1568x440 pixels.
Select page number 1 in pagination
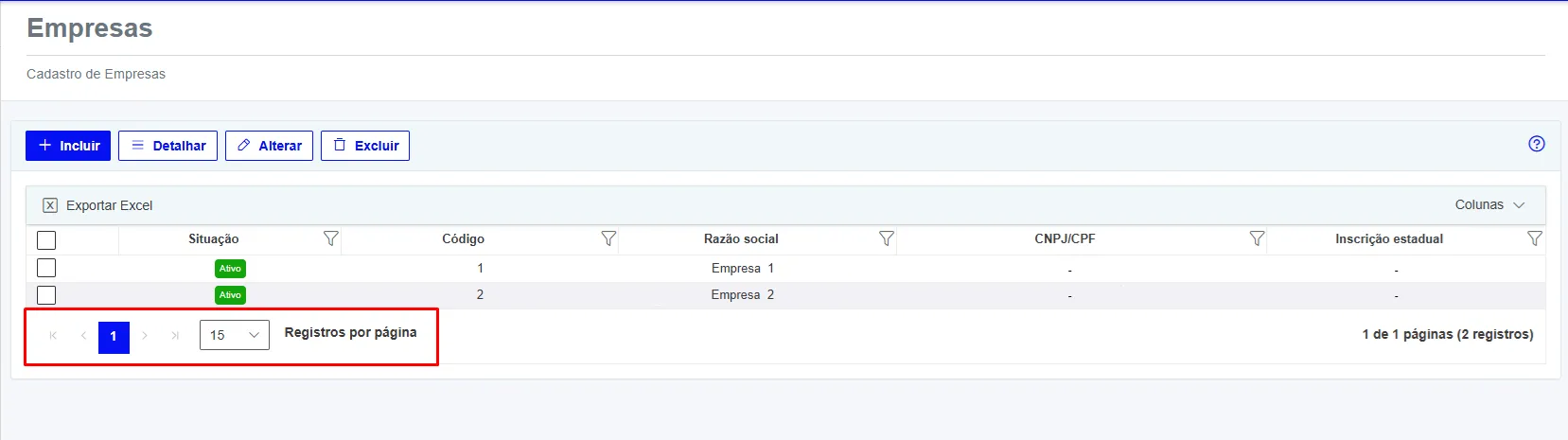(114, 336)
